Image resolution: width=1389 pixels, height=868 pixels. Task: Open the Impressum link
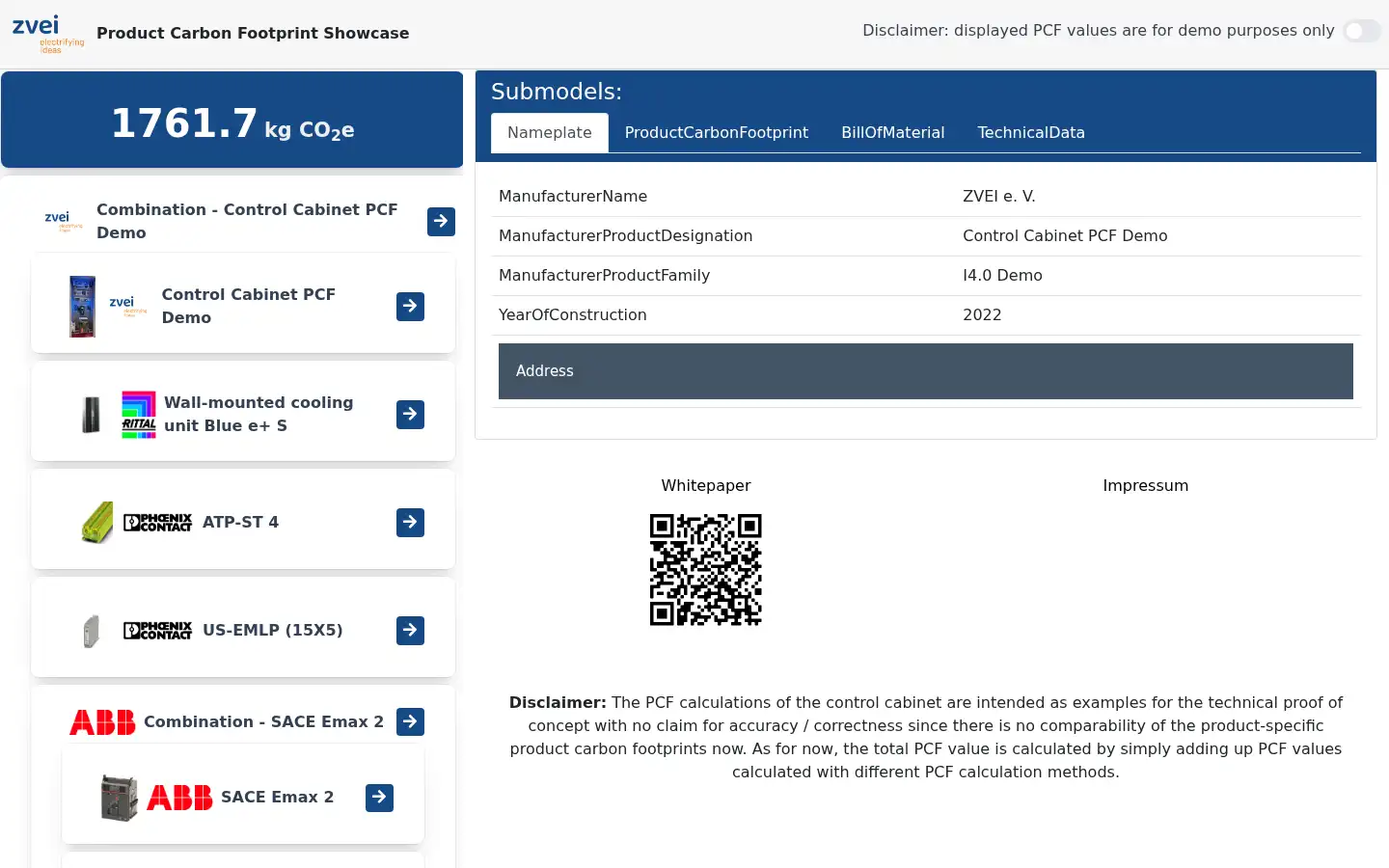tap(1146, 486)
